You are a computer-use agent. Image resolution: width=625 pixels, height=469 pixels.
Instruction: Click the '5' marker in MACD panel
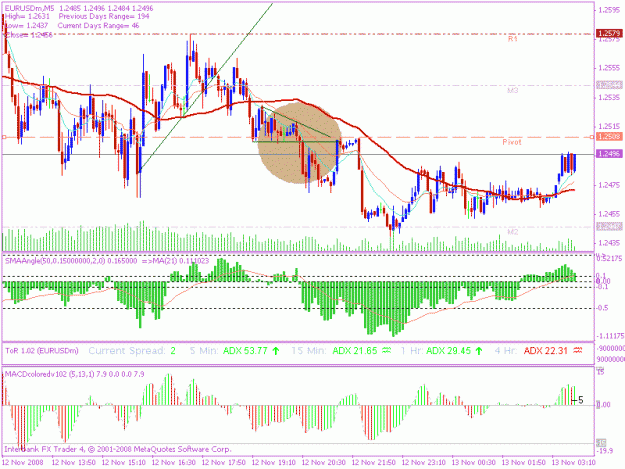point(581,400)
